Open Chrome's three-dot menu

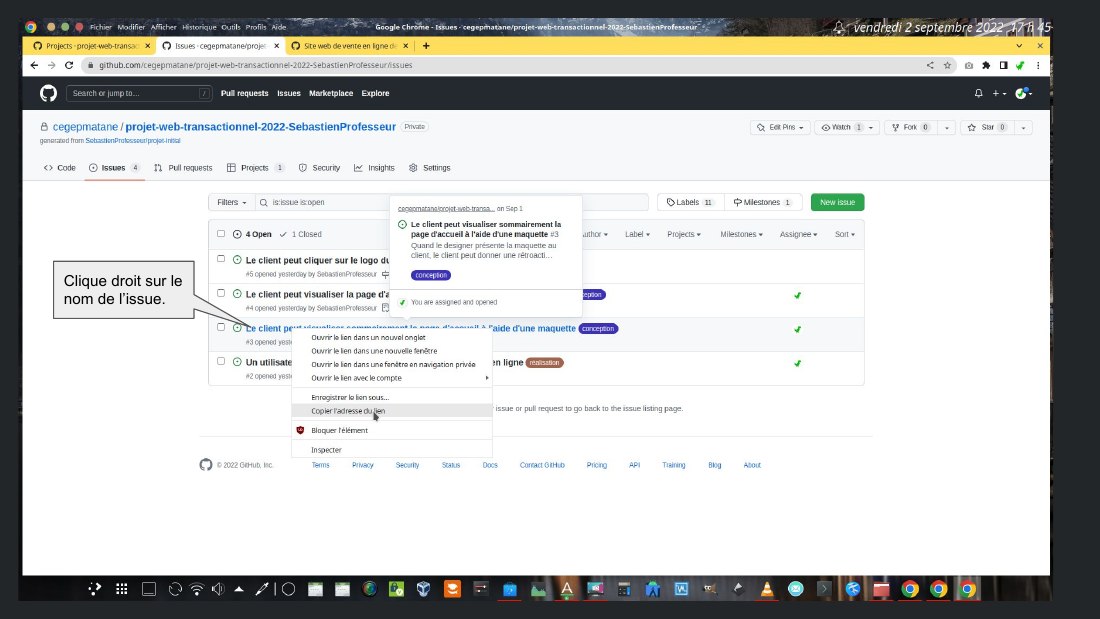pyautogui.click(x=1038, y=65)
